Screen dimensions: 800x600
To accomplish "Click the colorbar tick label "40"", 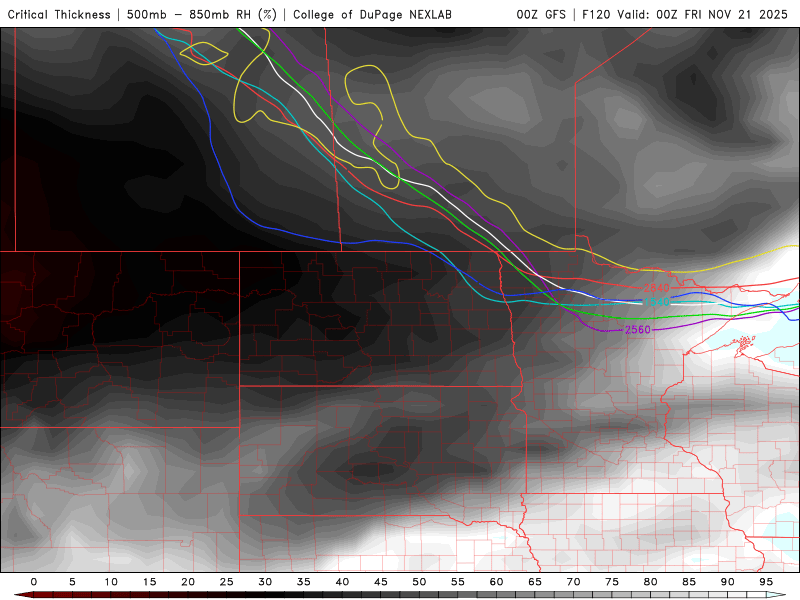I will click(342, 582).
